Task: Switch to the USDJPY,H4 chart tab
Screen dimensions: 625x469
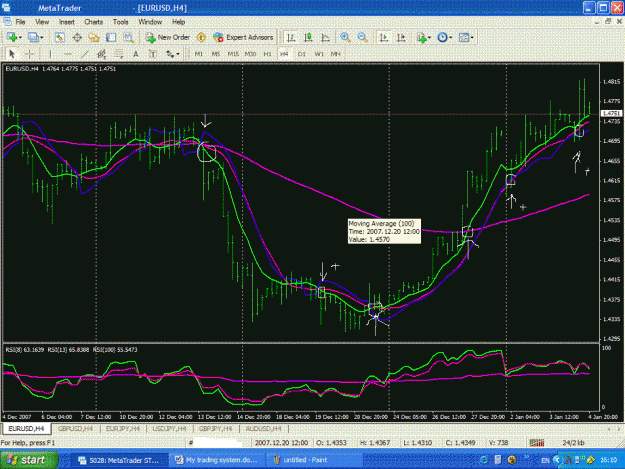Action: [x=169, y=429]
